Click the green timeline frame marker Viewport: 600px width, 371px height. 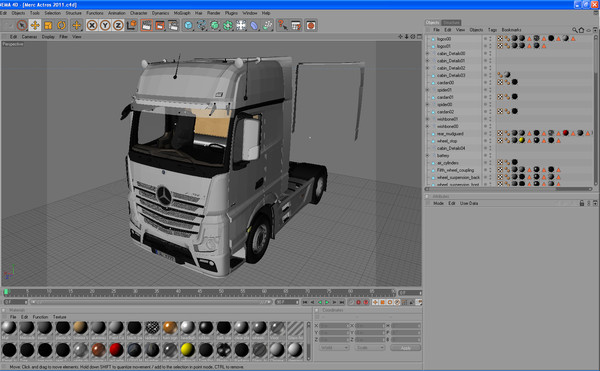tap(6, 292)
